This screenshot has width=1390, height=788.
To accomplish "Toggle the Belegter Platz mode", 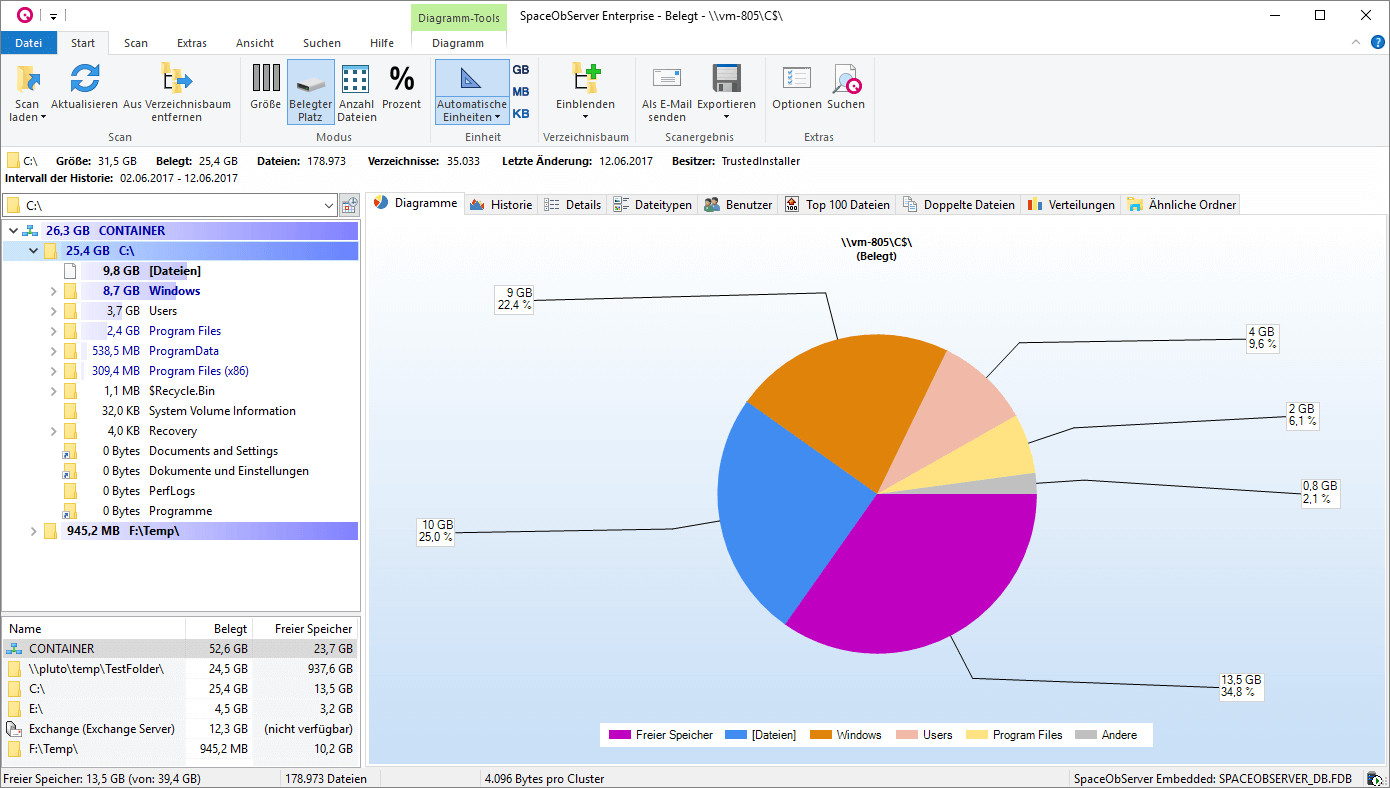I will point(310,92).
